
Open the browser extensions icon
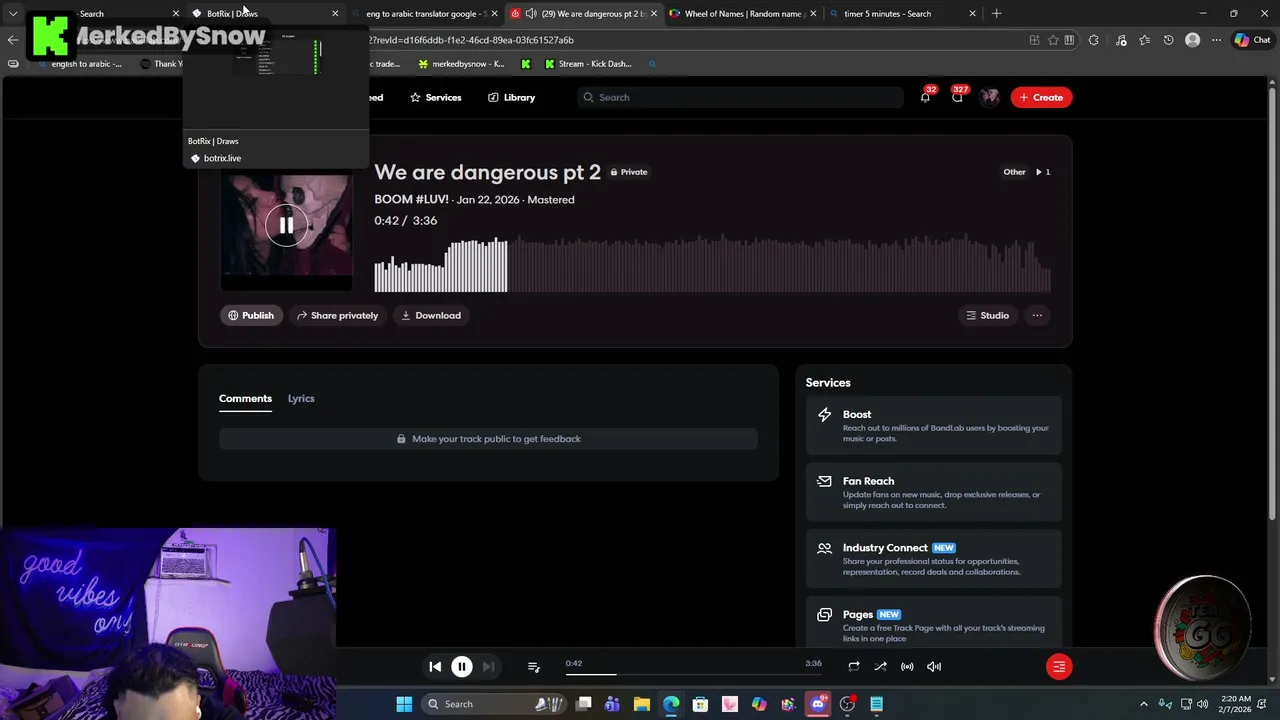(x=1094, y=40)
